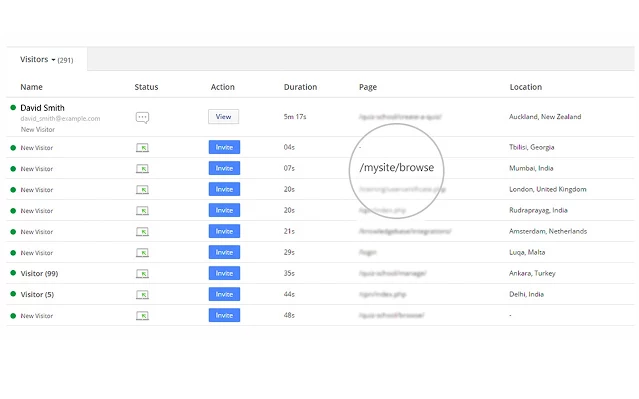Invite Visitor (99) from Ankara
639x399 pixels.
224,273
